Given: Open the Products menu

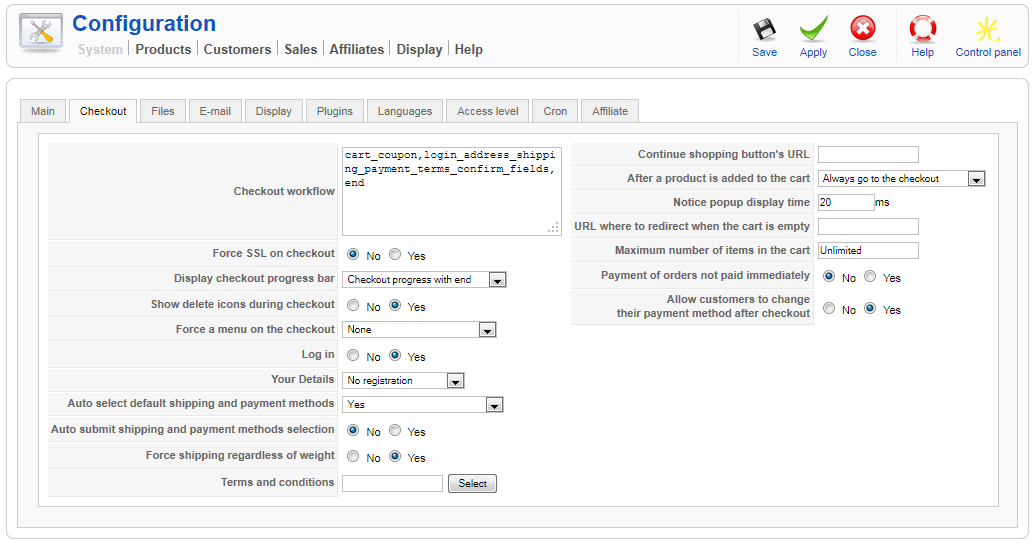Looking at the screenshot, I should (x=163, y=49).
